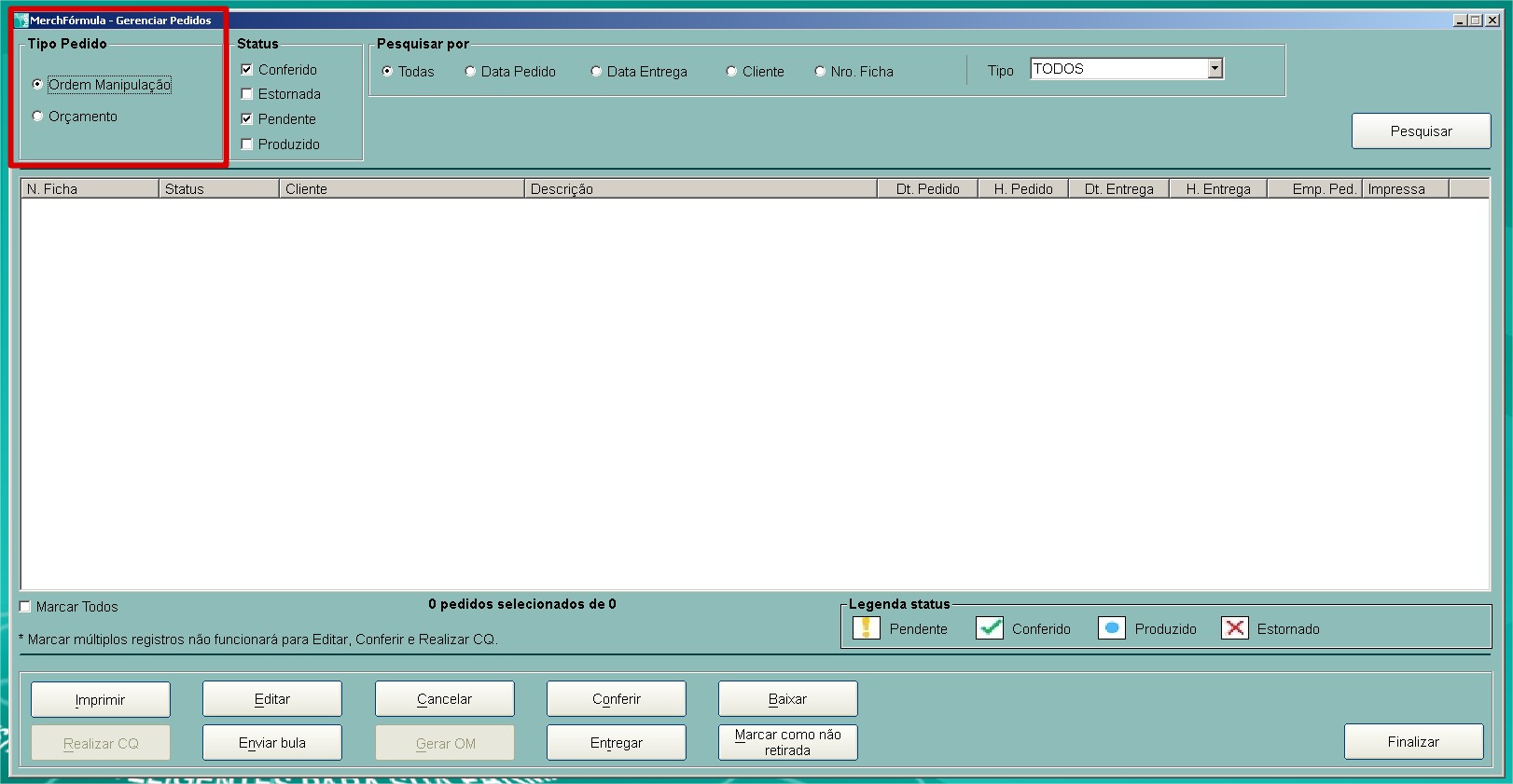This screenshot has width=1513, height=784.
Task: Sort by the Cliente column header
Action: tap(401, 189)
